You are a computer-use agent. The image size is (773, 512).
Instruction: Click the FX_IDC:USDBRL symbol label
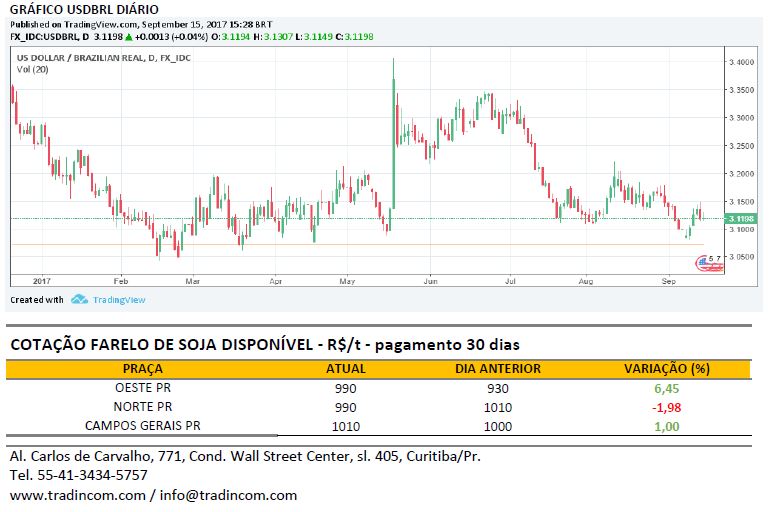click(43, 37)
